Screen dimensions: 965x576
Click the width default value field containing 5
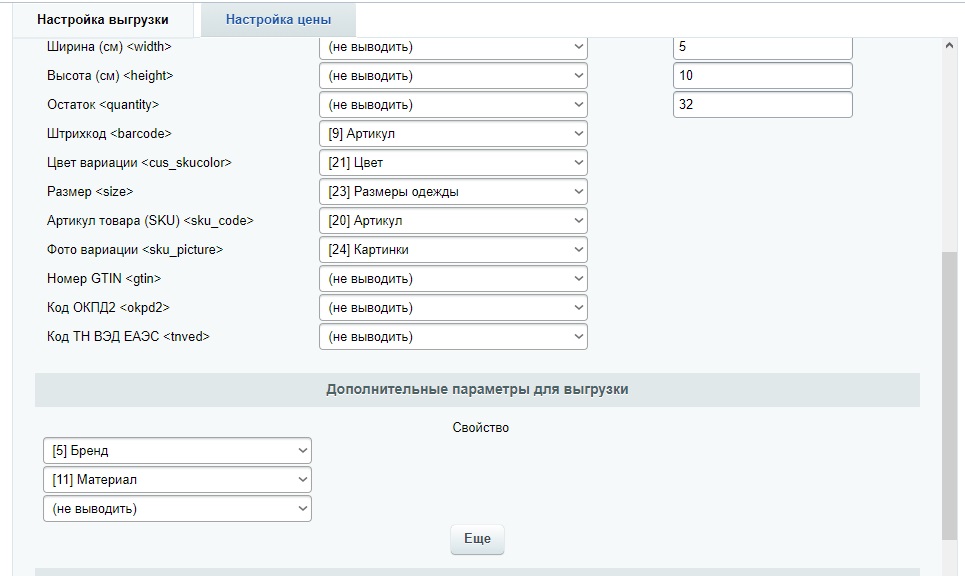point(762,47)
